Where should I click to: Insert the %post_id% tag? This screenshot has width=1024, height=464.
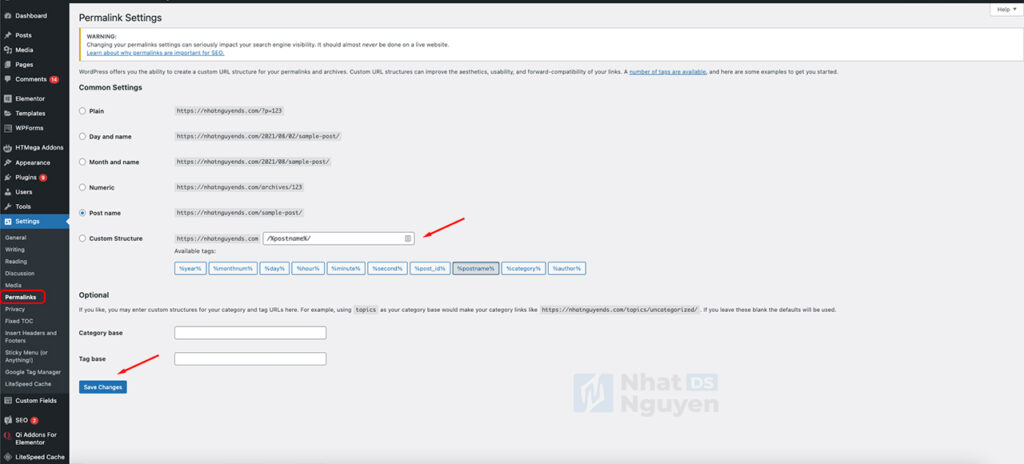tap(430, 269)
